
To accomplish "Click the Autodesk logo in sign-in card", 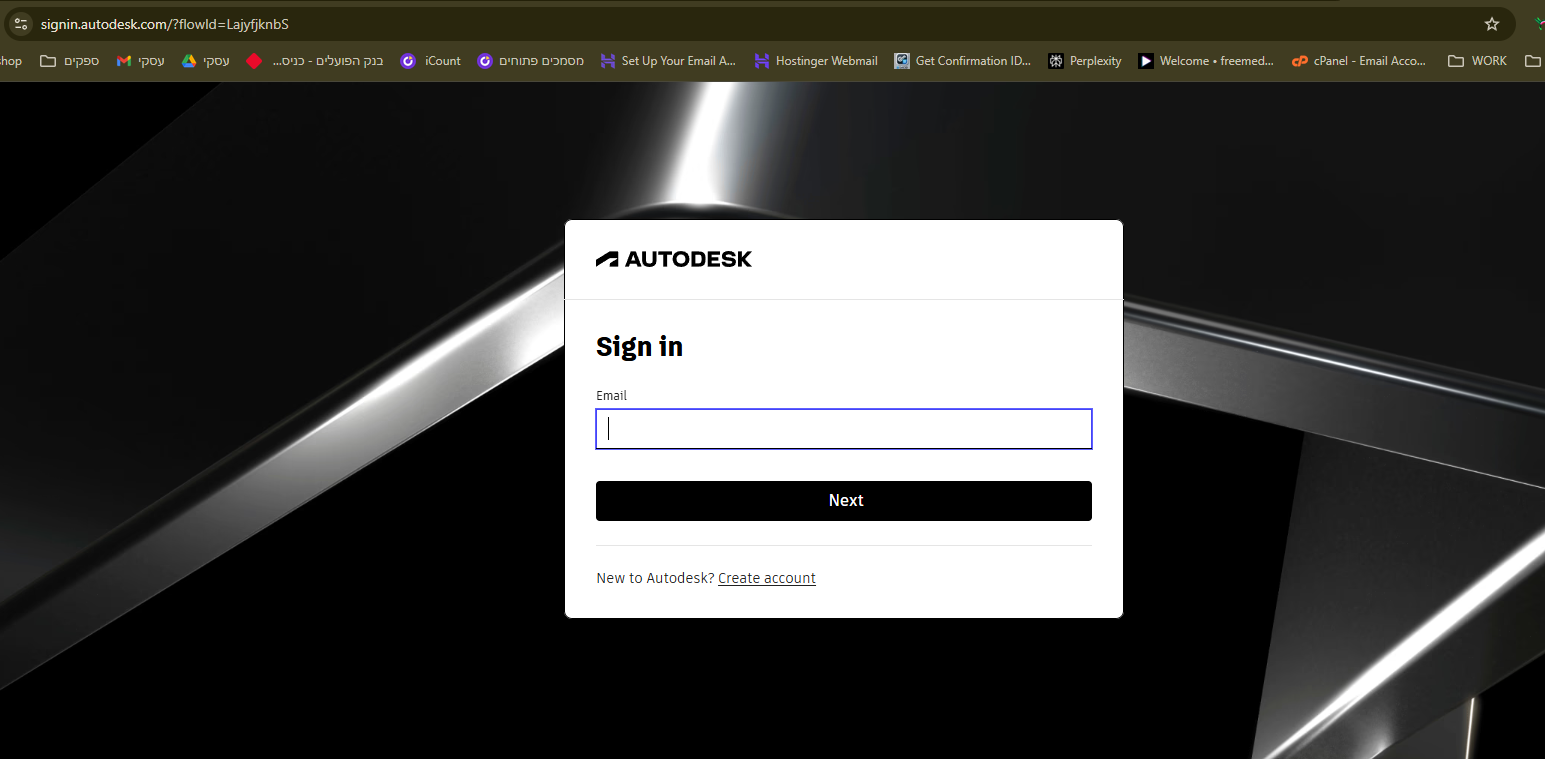I will (x=674, y=259).
